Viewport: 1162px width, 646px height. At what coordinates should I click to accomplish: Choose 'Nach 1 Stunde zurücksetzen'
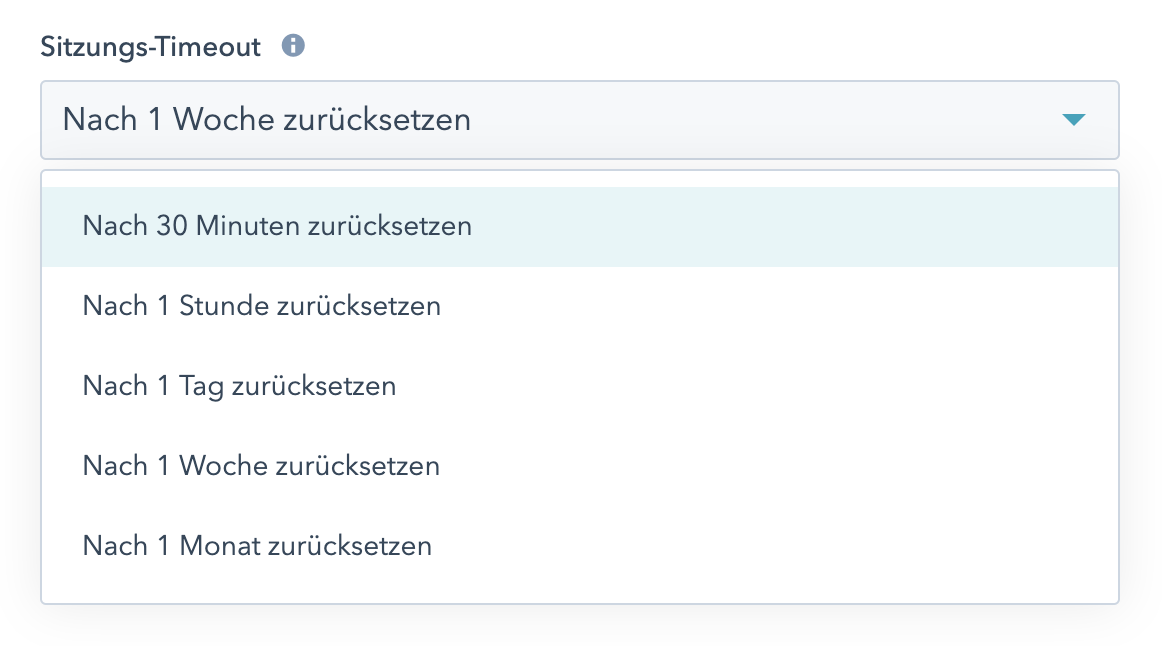(262, 306)
